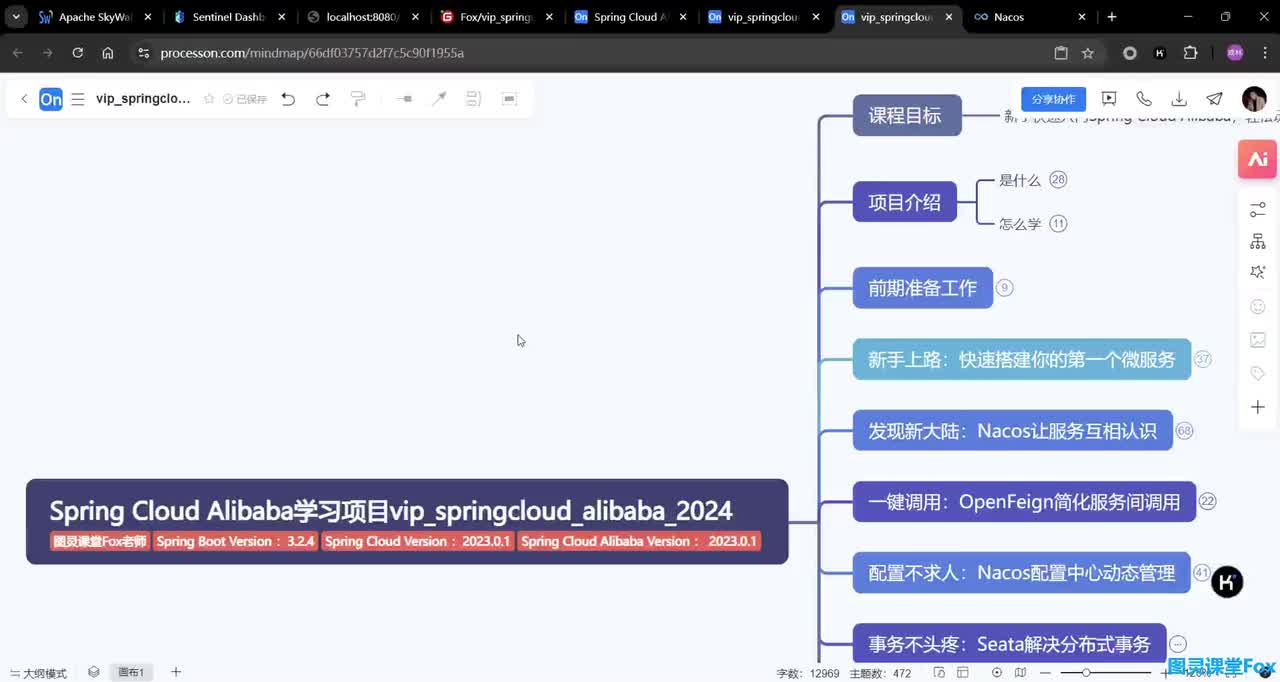Viewport: 1280px width, 682px height.
Task: Click the plus icon in right sidebar
Action: pos(1258,407)
